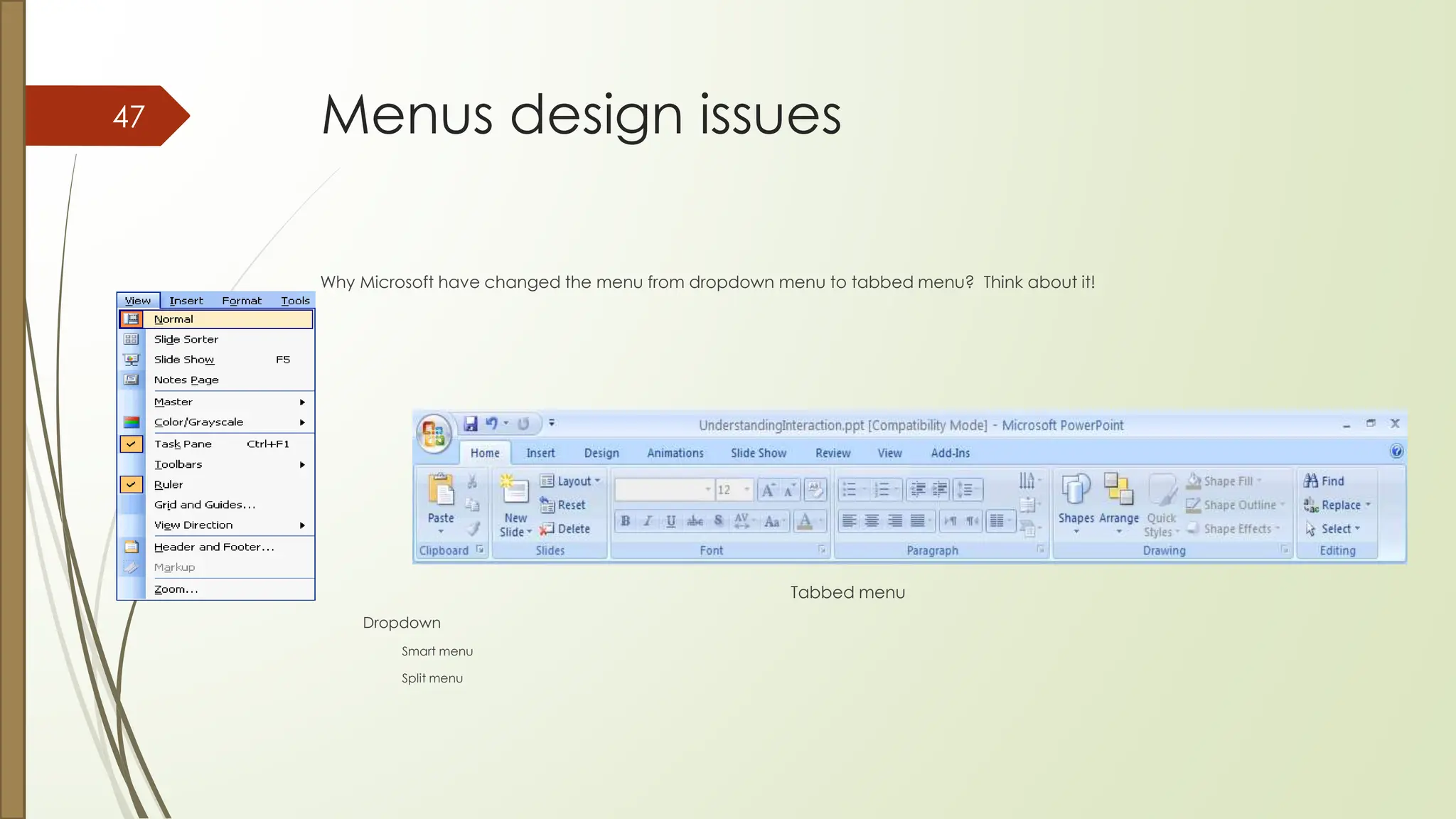Switch to the Animations ribbon tab

pos(675,454)
